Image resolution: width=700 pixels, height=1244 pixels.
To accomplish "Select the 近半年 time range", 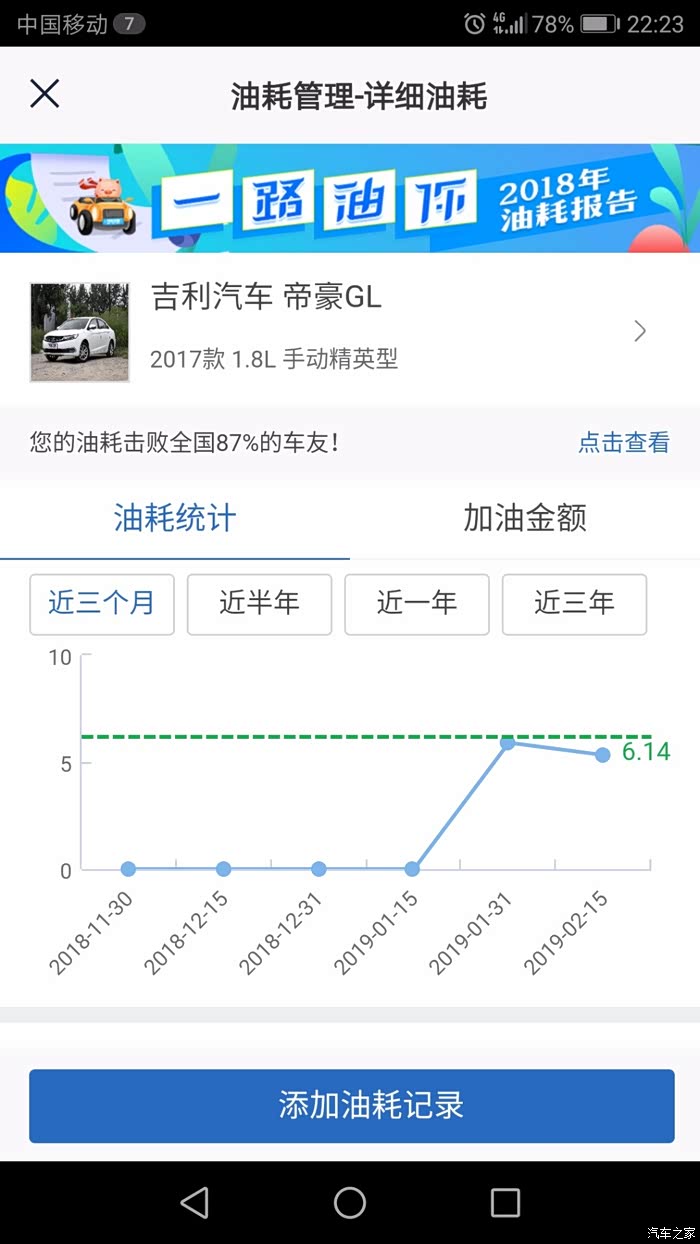I will [259, 604].
